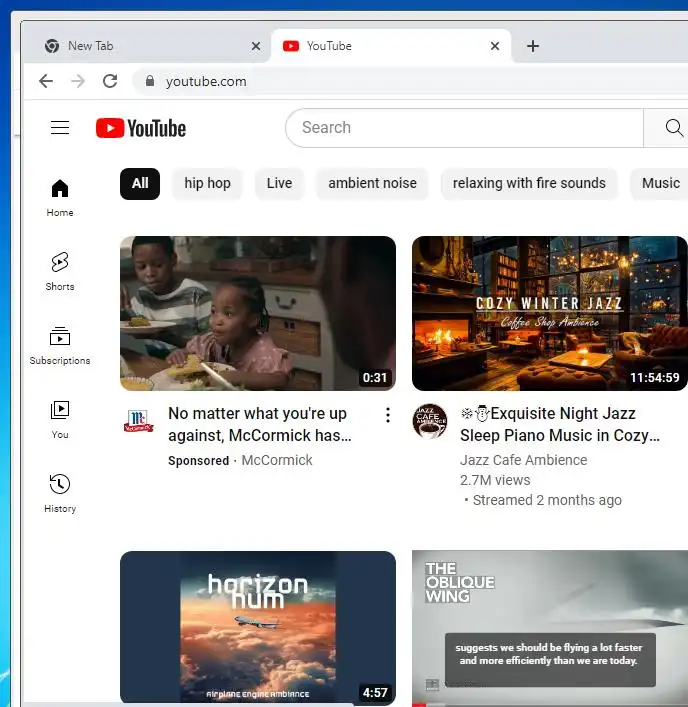
Task: Click the Sponsored label
Action: click(198, 460)
